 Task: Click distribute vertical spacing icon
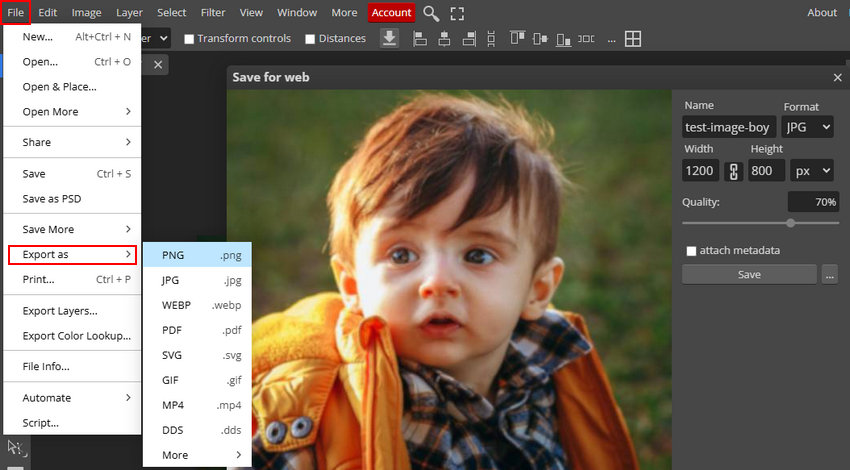tap(491, 38)
